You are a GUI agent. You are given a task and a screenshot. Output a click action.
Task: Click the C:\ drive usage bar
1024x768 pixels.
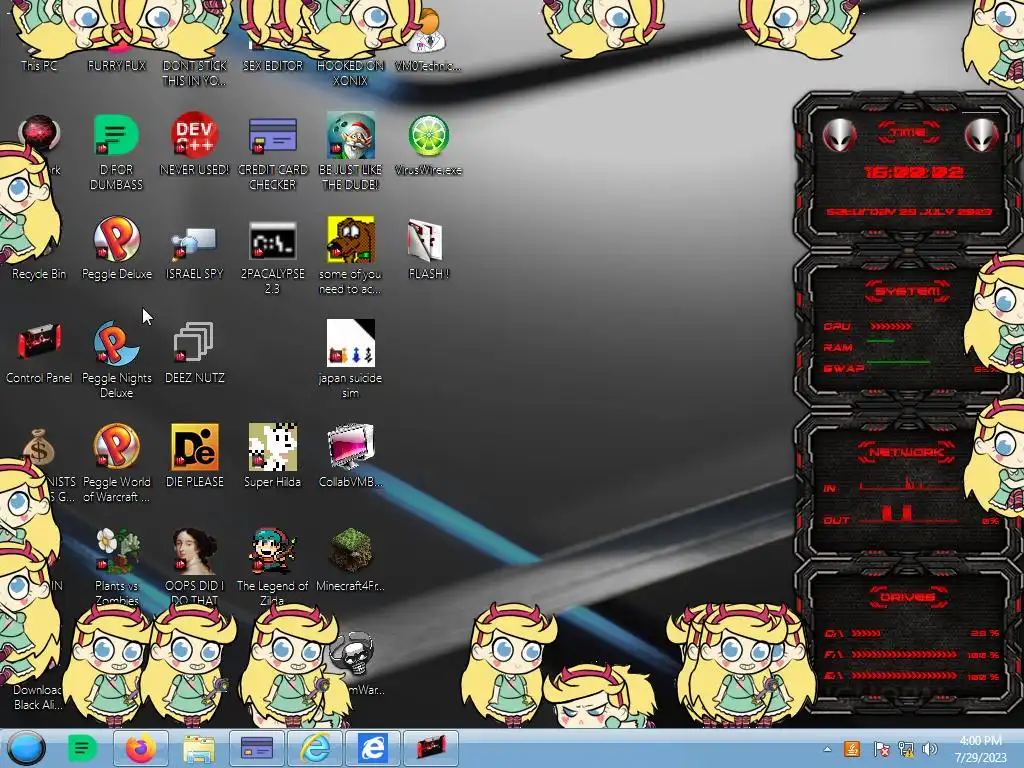point(865,633)
